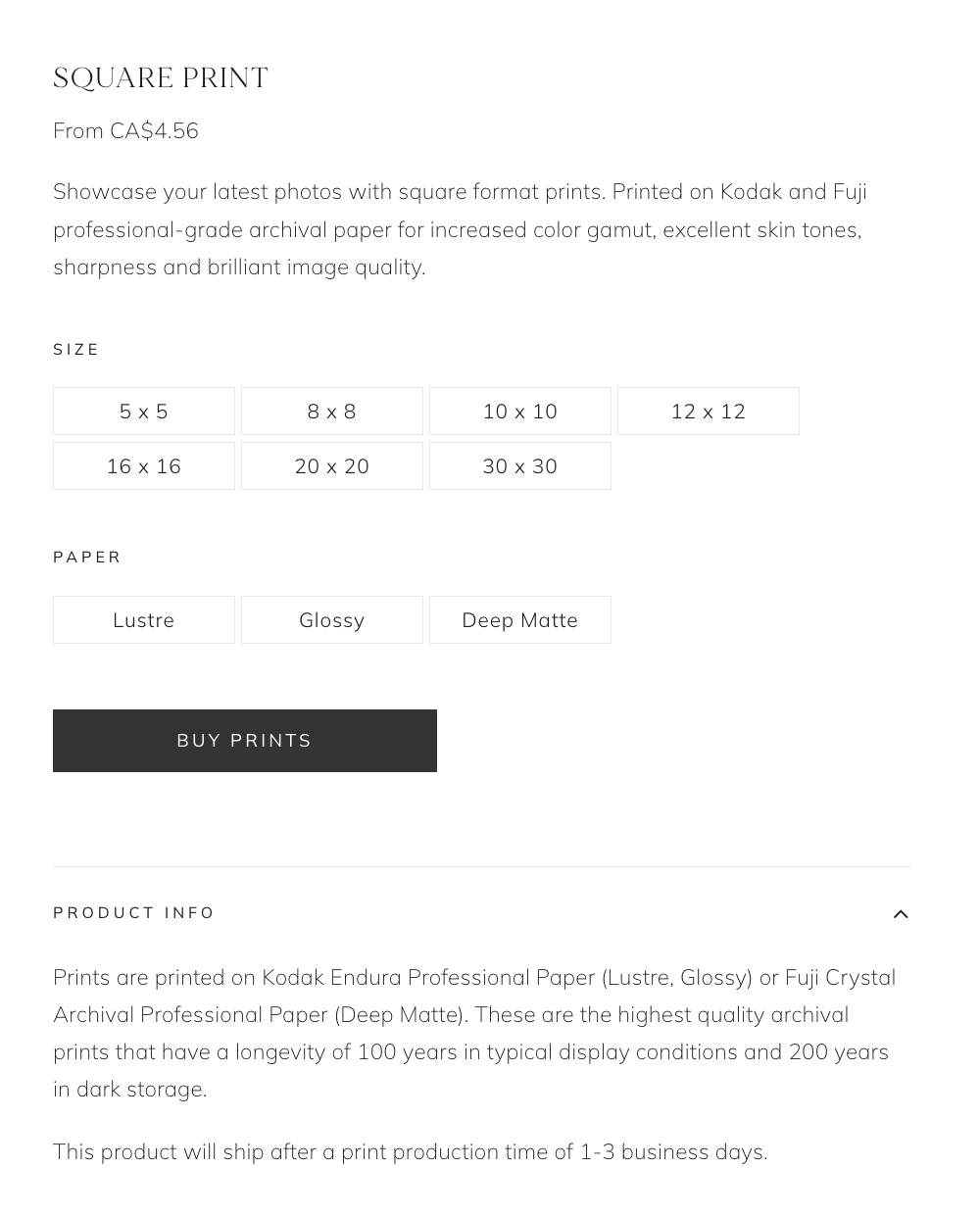
Task: Choose Glossy paper type
Action: pyautogui.click(x=332, y=620)
